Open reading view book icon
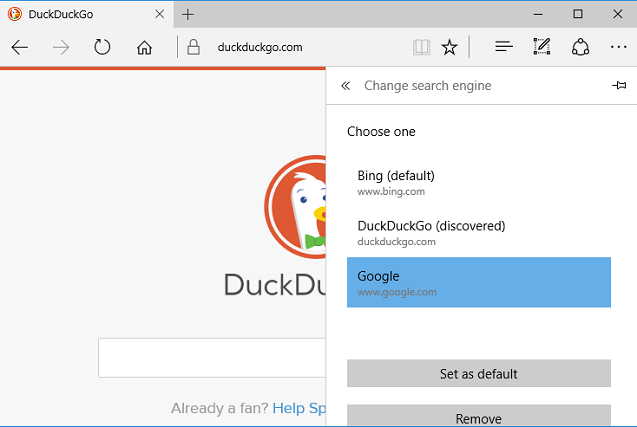 click(x=421, y=48)
